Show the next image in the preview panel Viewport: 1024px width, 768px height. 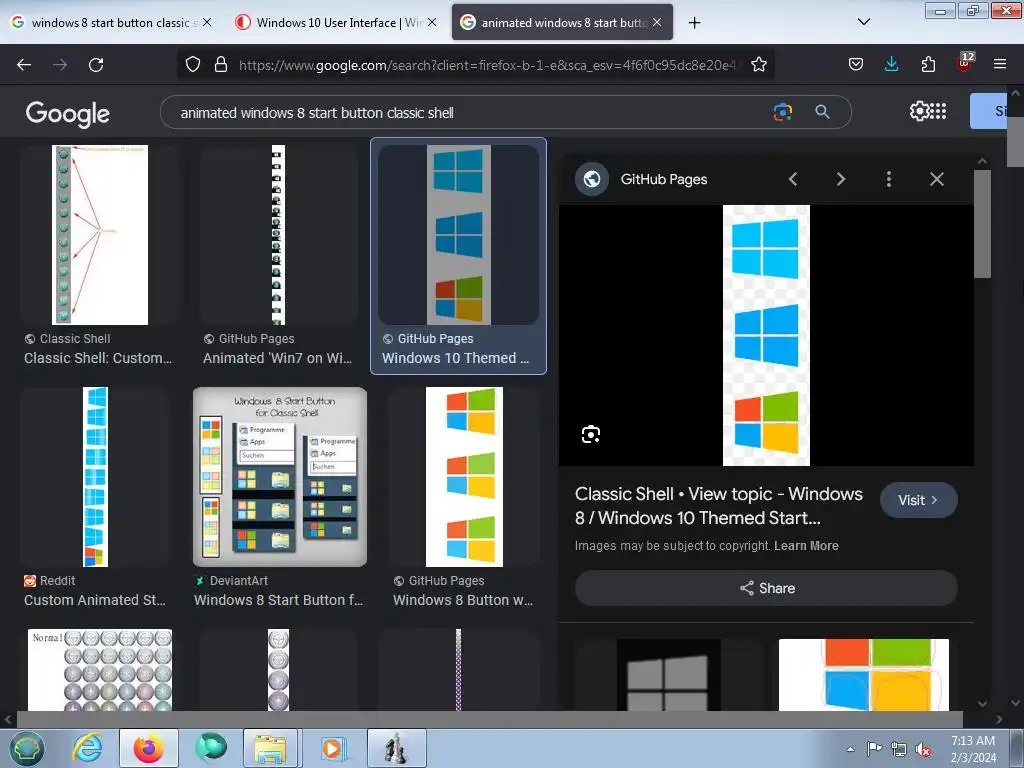click(x=841, y=179)
